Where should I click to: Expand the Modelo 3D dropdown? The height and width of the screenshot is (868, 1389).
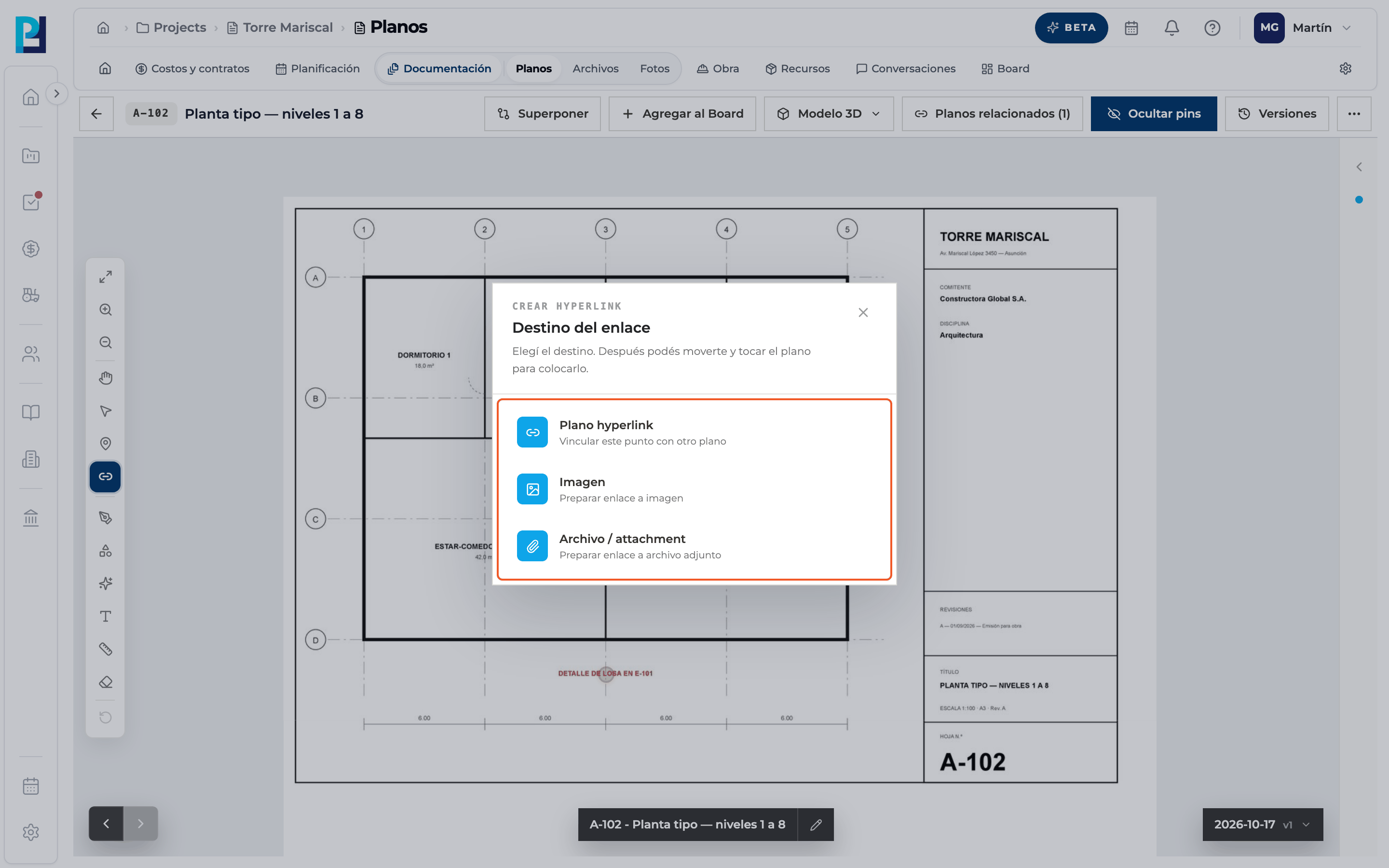click(x=828, y=114)
